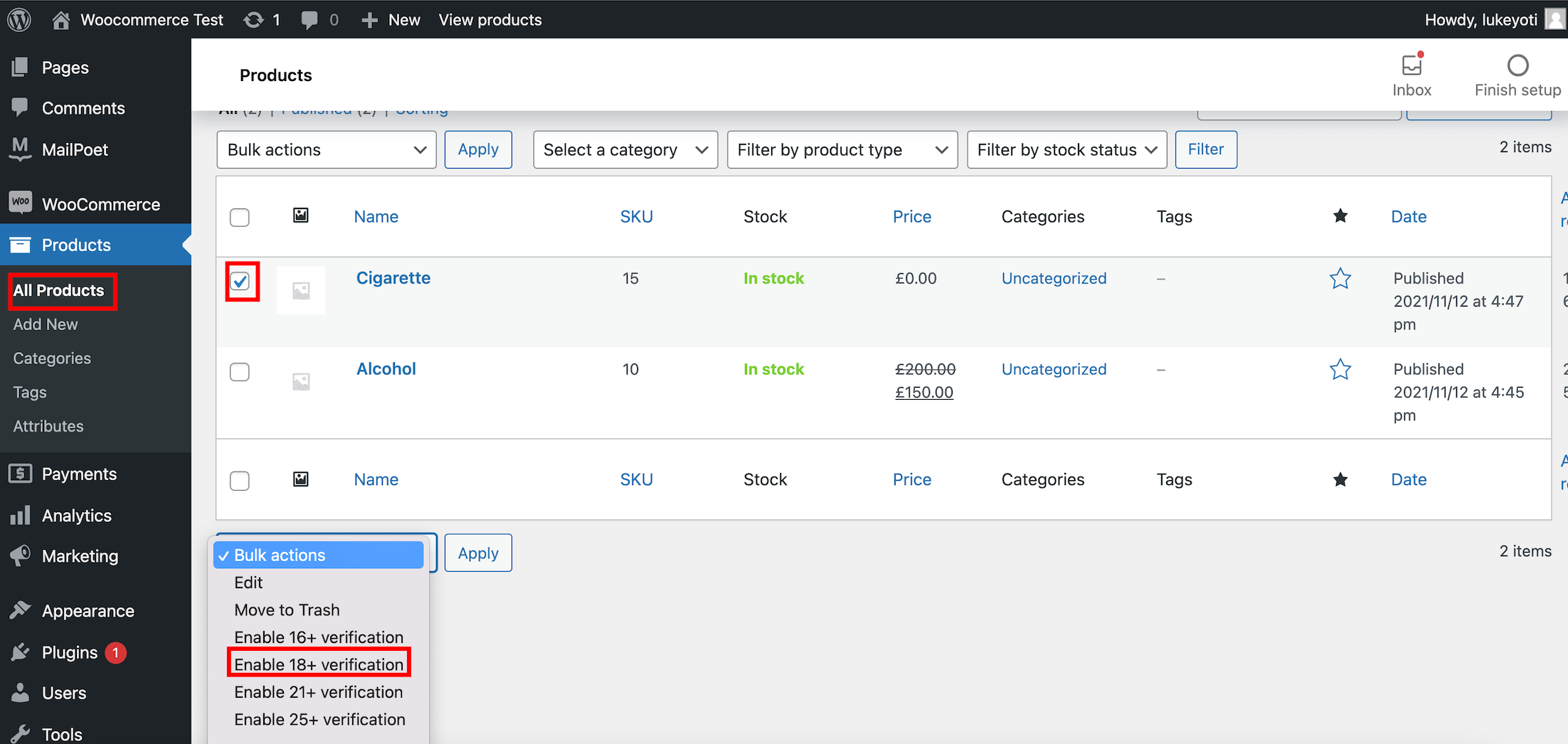Expand the Filter by product type dropdown
This screenshot has width=1568, height=744.
tap(842, 149)
